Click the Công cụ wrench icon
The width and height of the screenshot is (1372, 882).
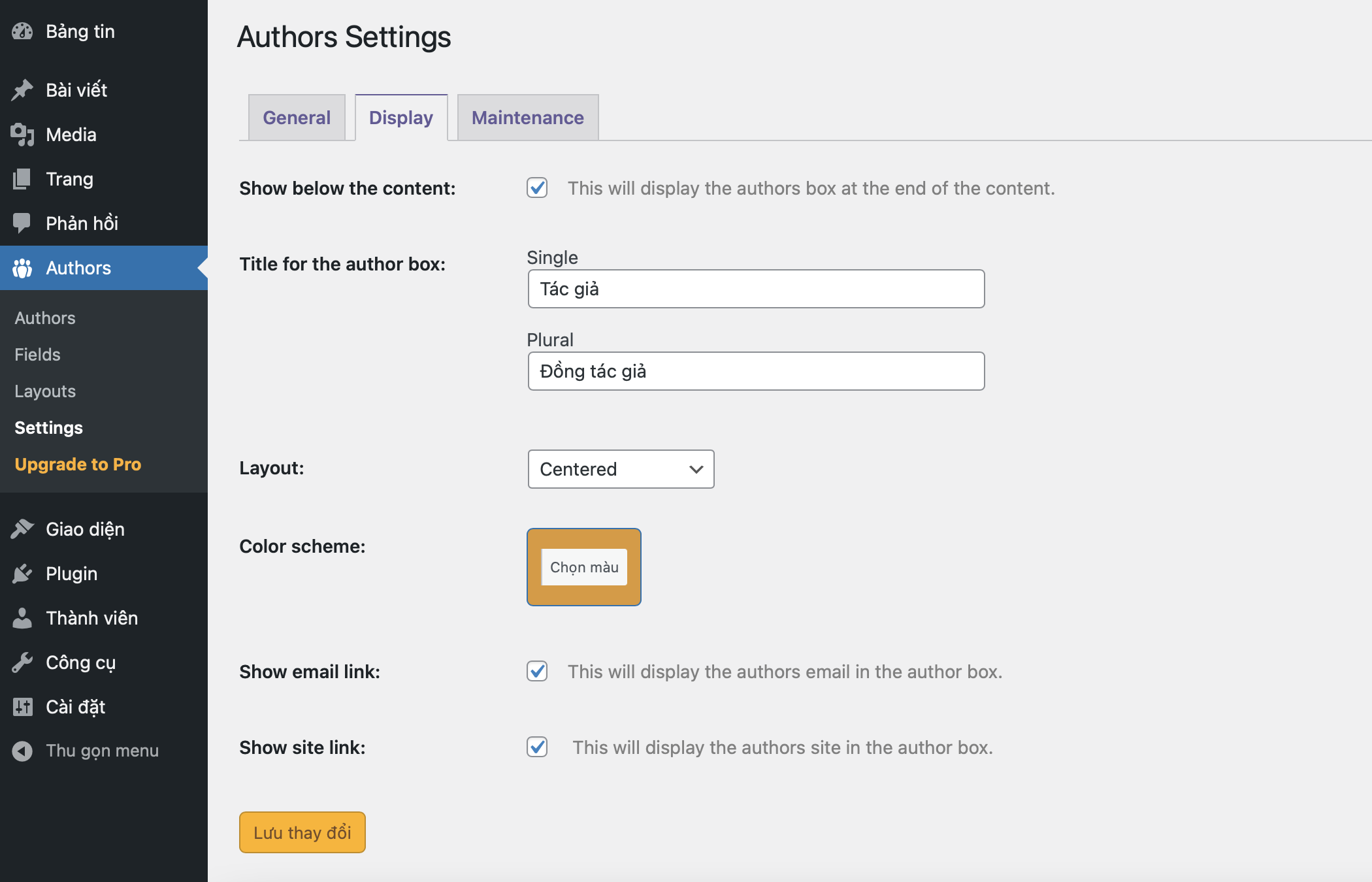pos(22,662)
